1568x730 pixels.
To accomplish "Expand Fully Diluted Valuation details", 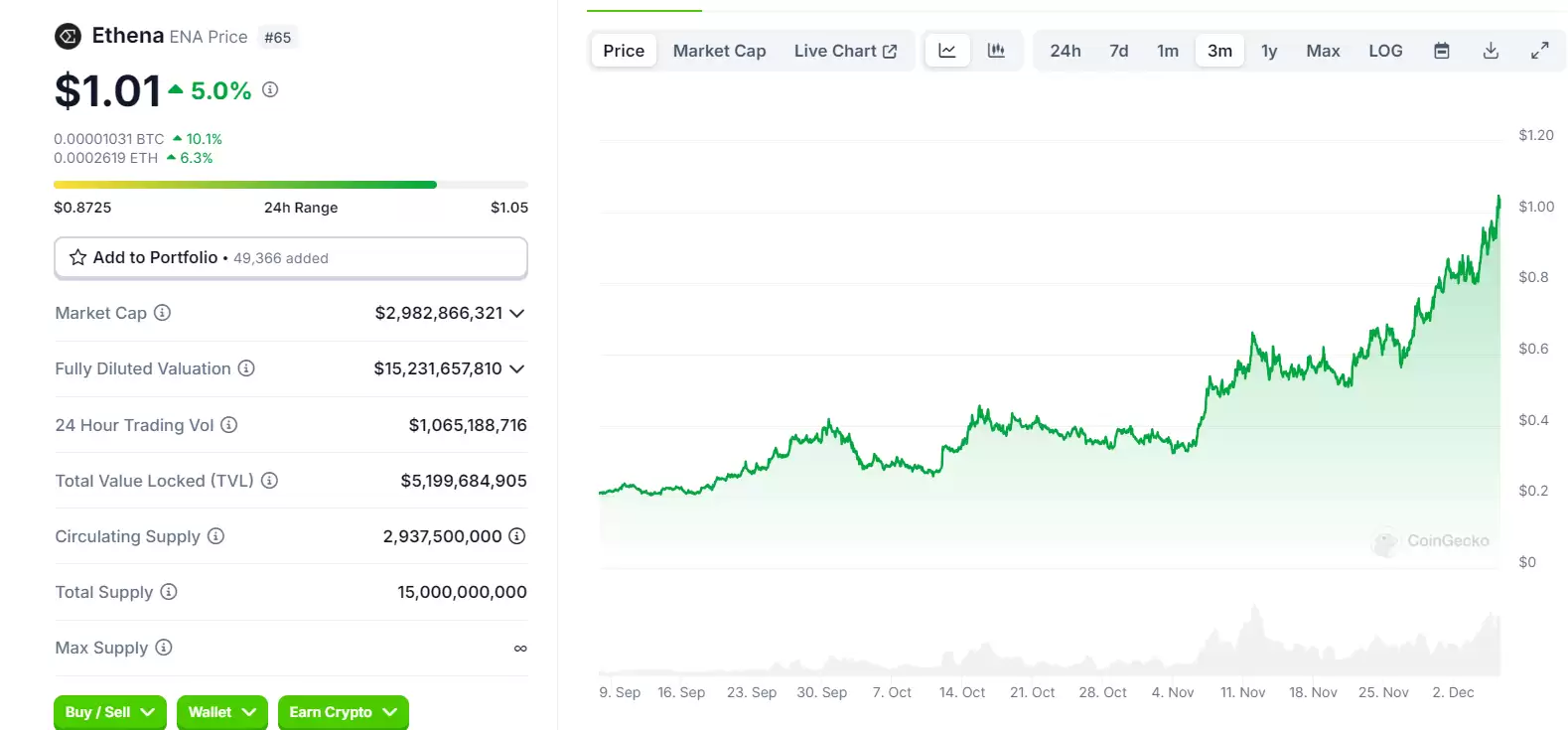I will 517,369.
